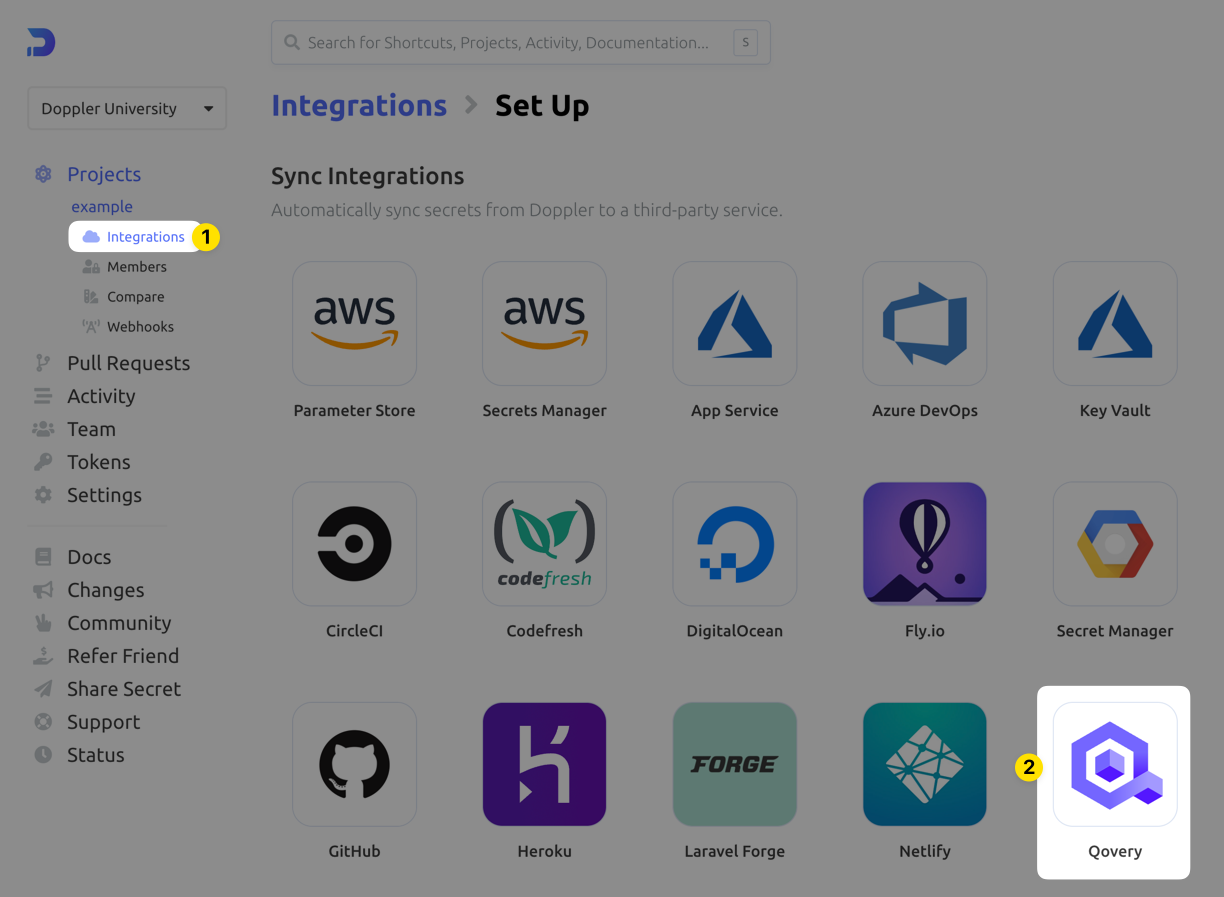
Task: Click the Status clock icon
Action: pos(43,755)
